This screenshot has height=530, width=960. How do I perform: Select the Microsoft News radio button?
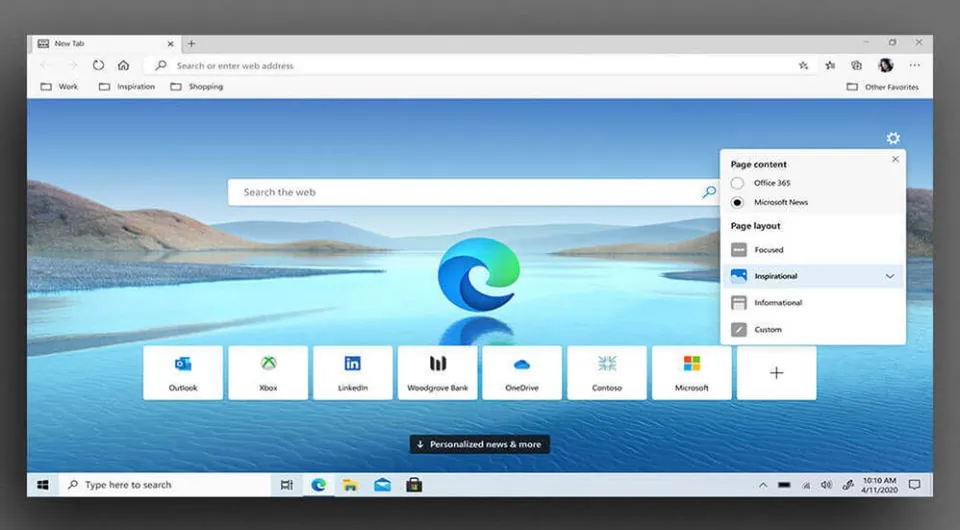click(737, 202)
